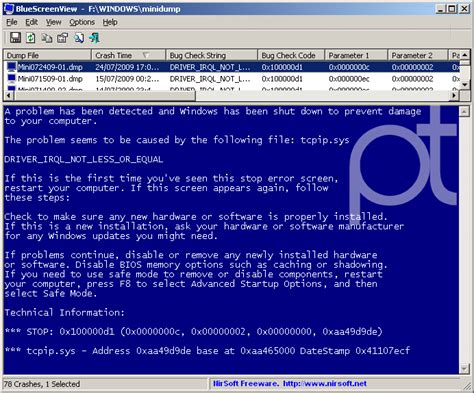Open the Edit menu
474x393 pixels.
click(31, 22)
